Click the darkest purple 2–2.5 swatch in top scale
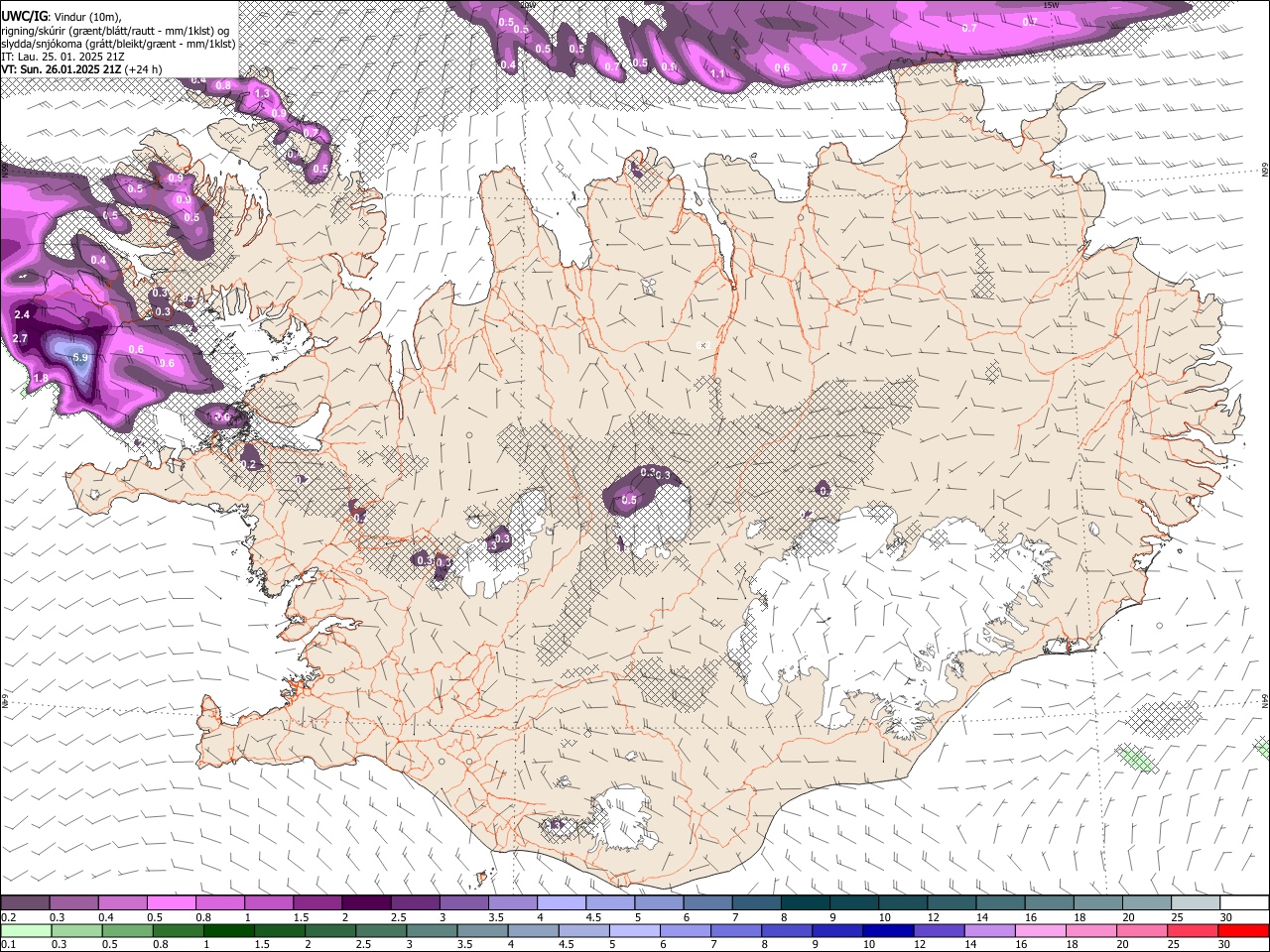This screenshot has width=1270, height=952. click(366, 903)
